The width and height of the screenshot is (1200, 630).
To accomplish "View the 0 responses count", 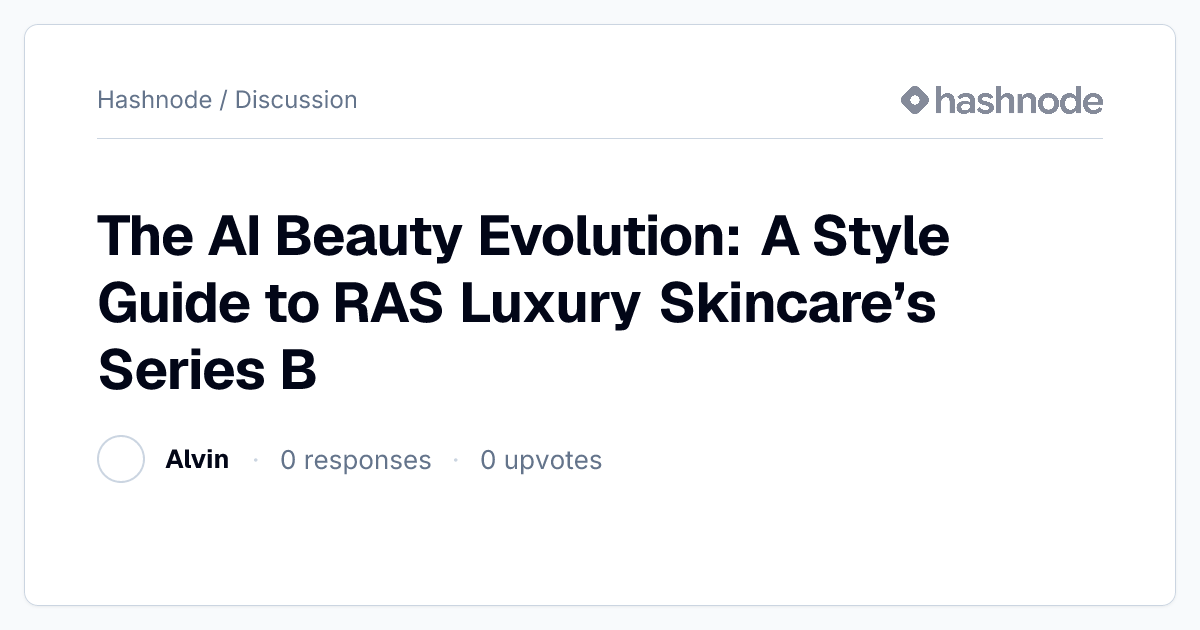I will (356, 460).
